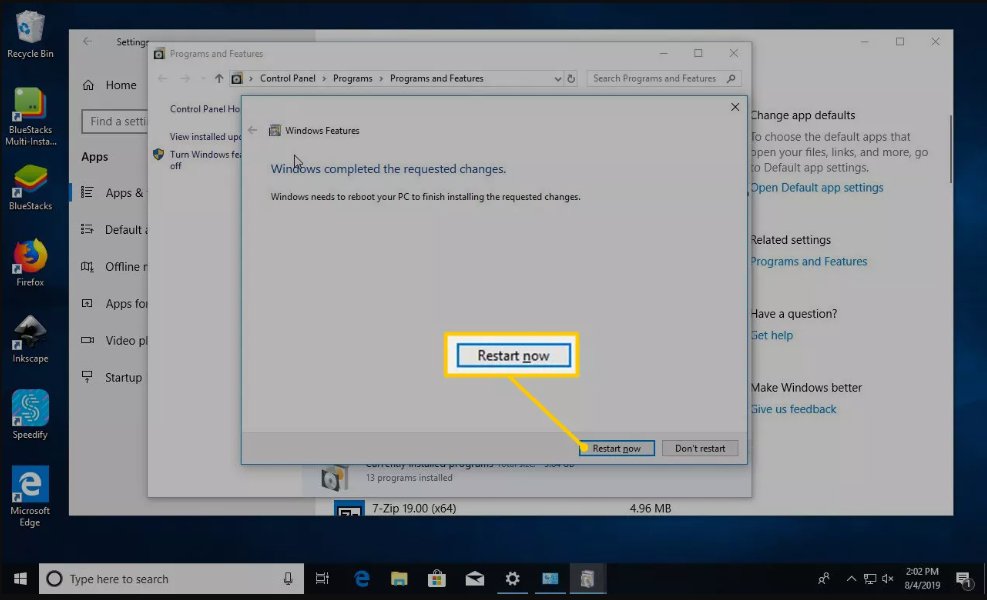Open Action Center notifications
The width and height of the screenshot is (987, 600).
coord(963,579)
